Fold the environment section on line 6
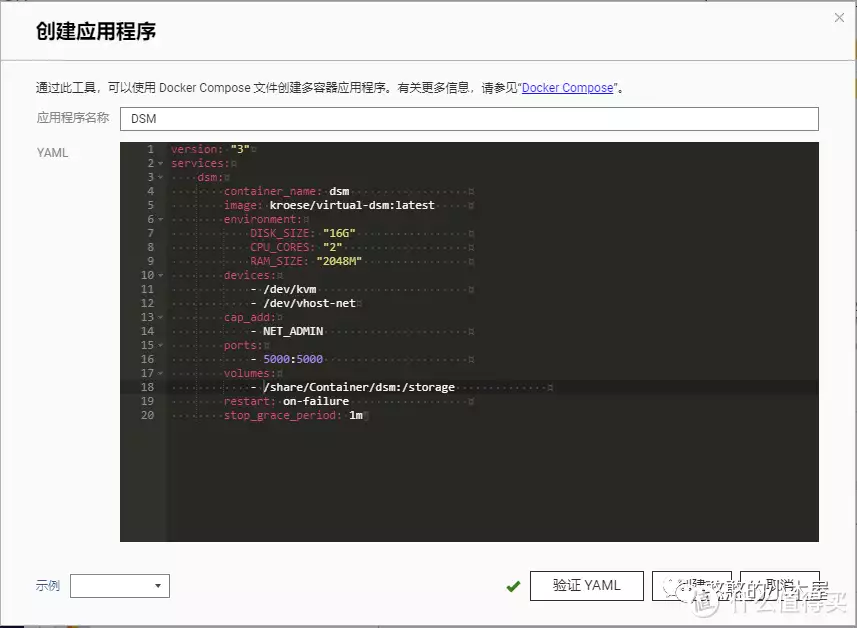This screenshot has height=628, width=857. coord(161,220)
